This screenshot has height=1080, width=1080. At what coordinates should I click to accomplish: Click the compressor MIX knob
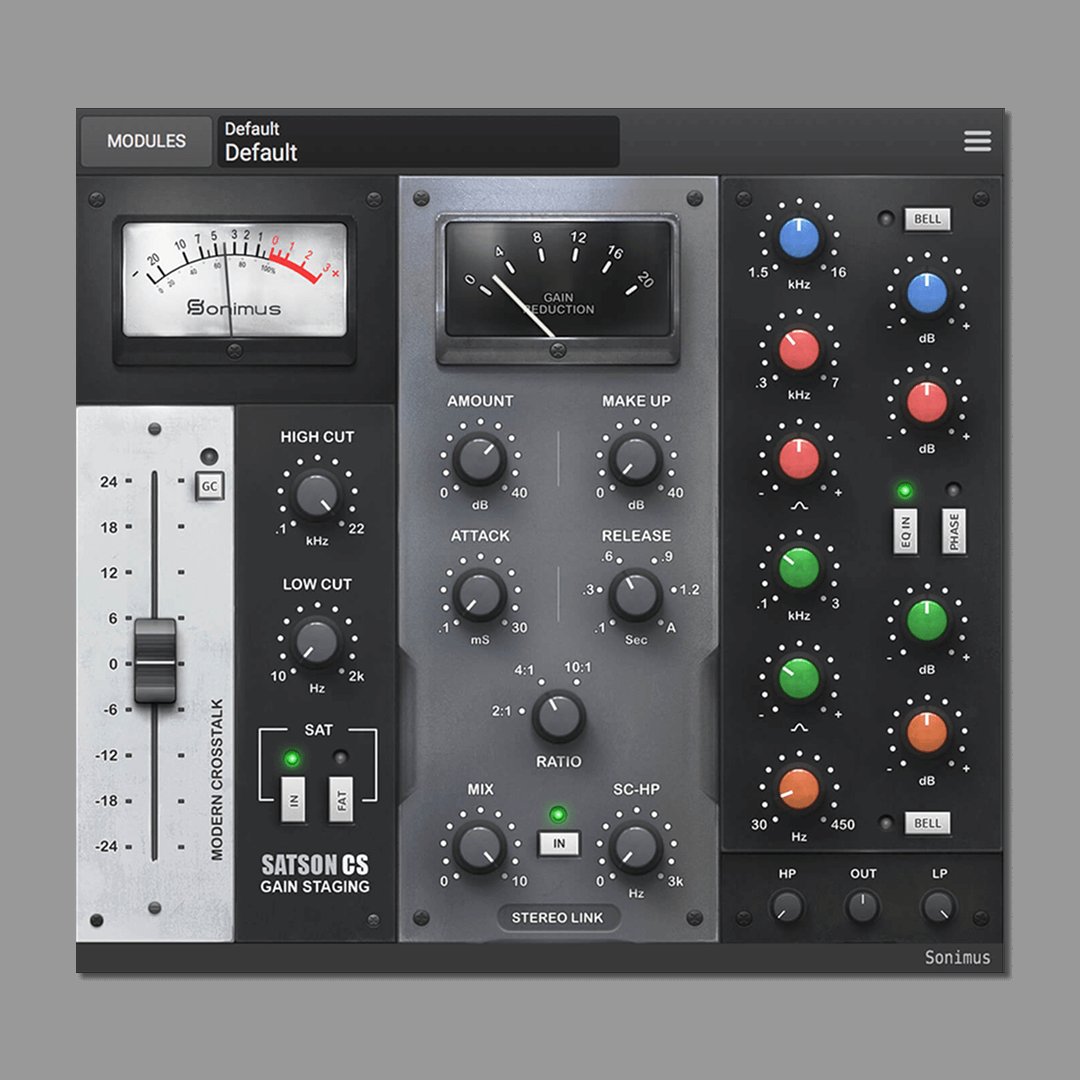pyautogui.click(x=479, y=848)
